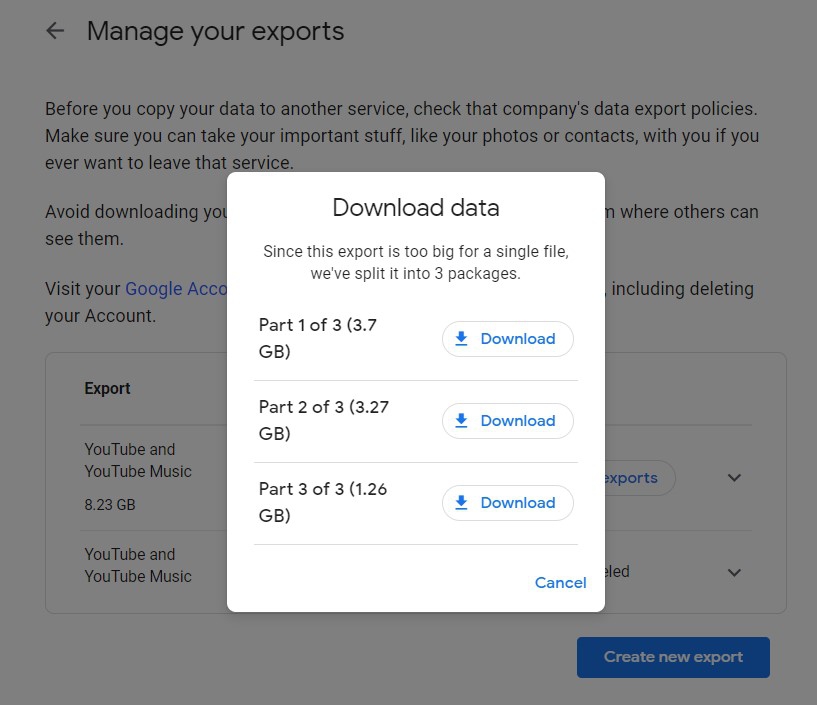This screenshot has height=705, width=817.
Task: Download Part 1 of 3 package
Action: [x=507, y=339]
